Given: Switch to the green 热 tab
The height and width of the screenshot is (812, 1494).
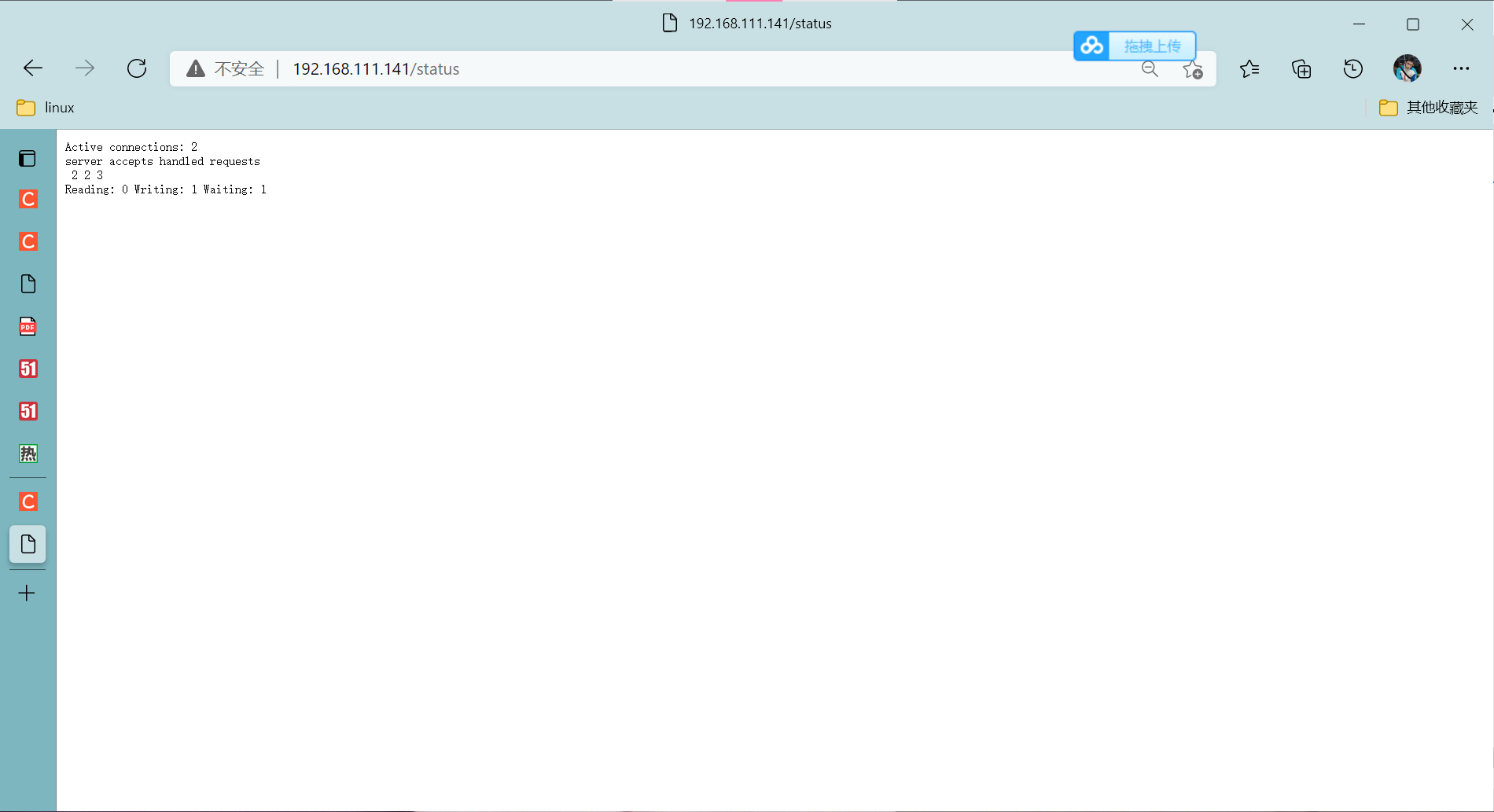Looking at the screenshot, I should [x=28, y=454].
